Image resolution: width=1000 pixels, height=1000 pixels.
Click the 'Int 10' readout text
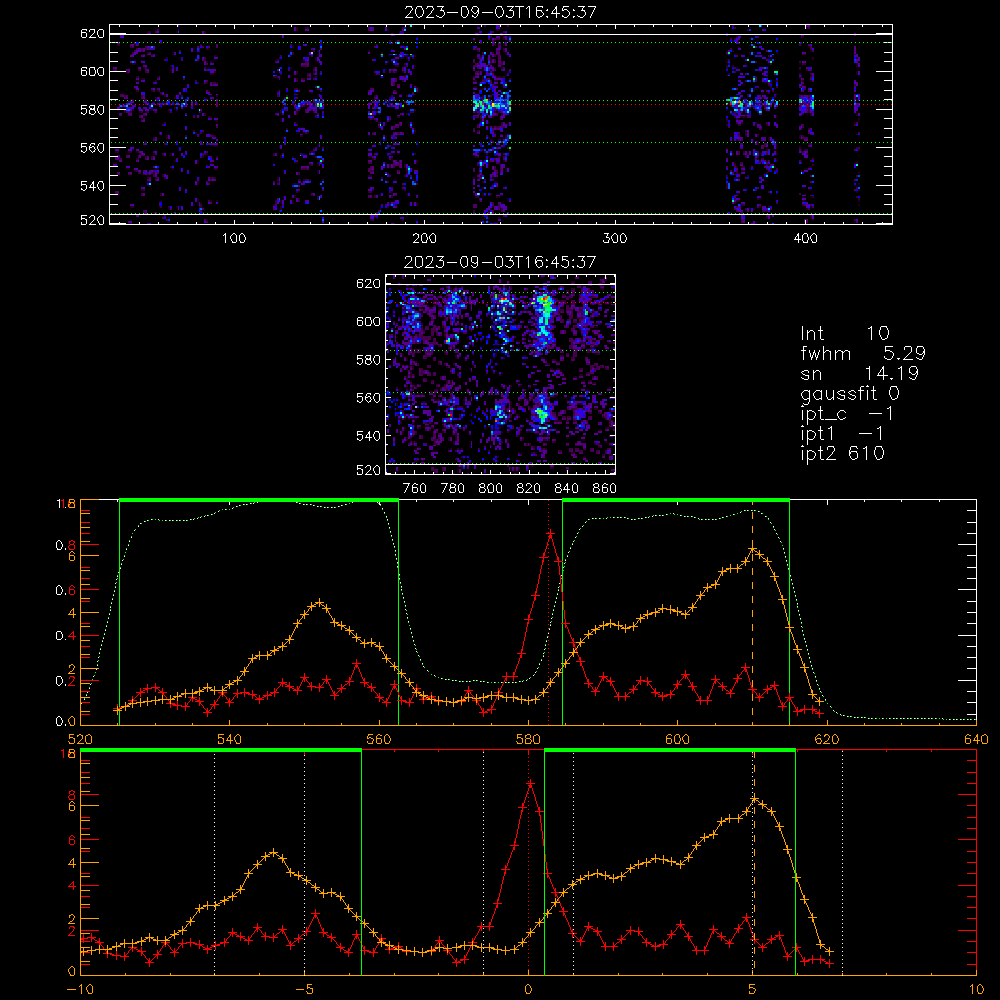844,333
